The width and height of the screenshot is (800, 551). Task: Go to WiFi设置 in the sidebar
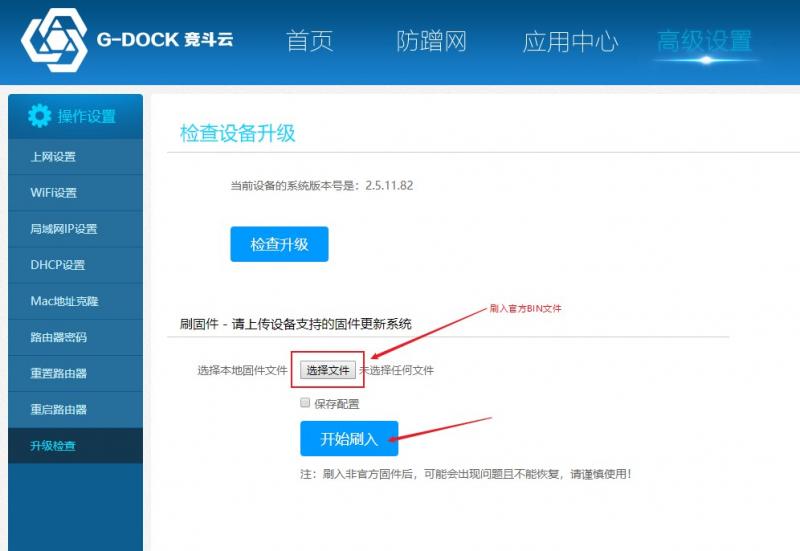point(54,193)
